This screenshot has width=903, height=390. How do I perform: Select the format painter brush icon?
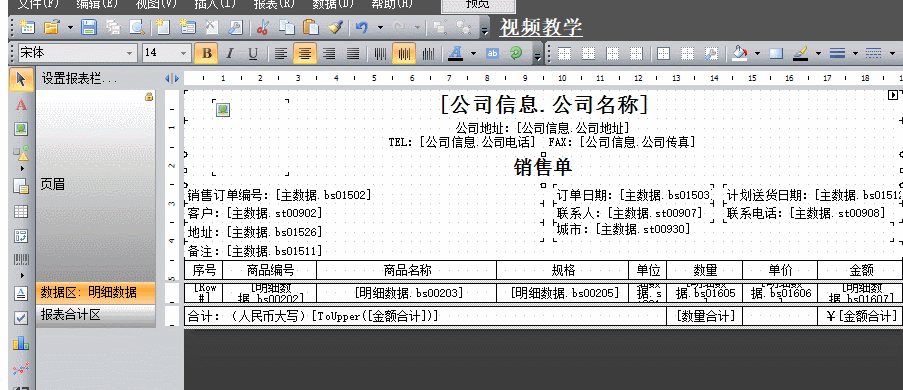coord(336,26)
